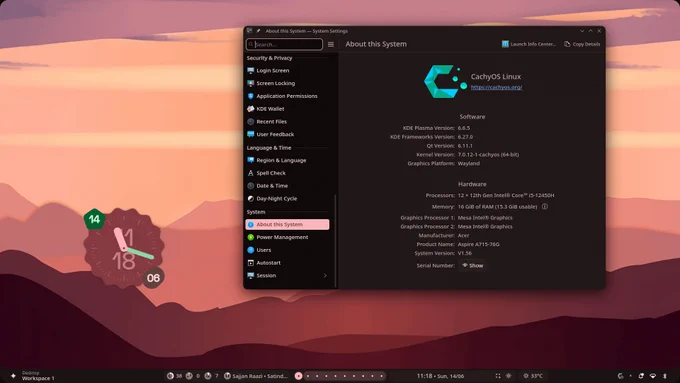Image resolution: width=680 pixels, height=383 pixels.
Task: Click the 11:18 date and time in panel
Action: [x=440, y=376]
